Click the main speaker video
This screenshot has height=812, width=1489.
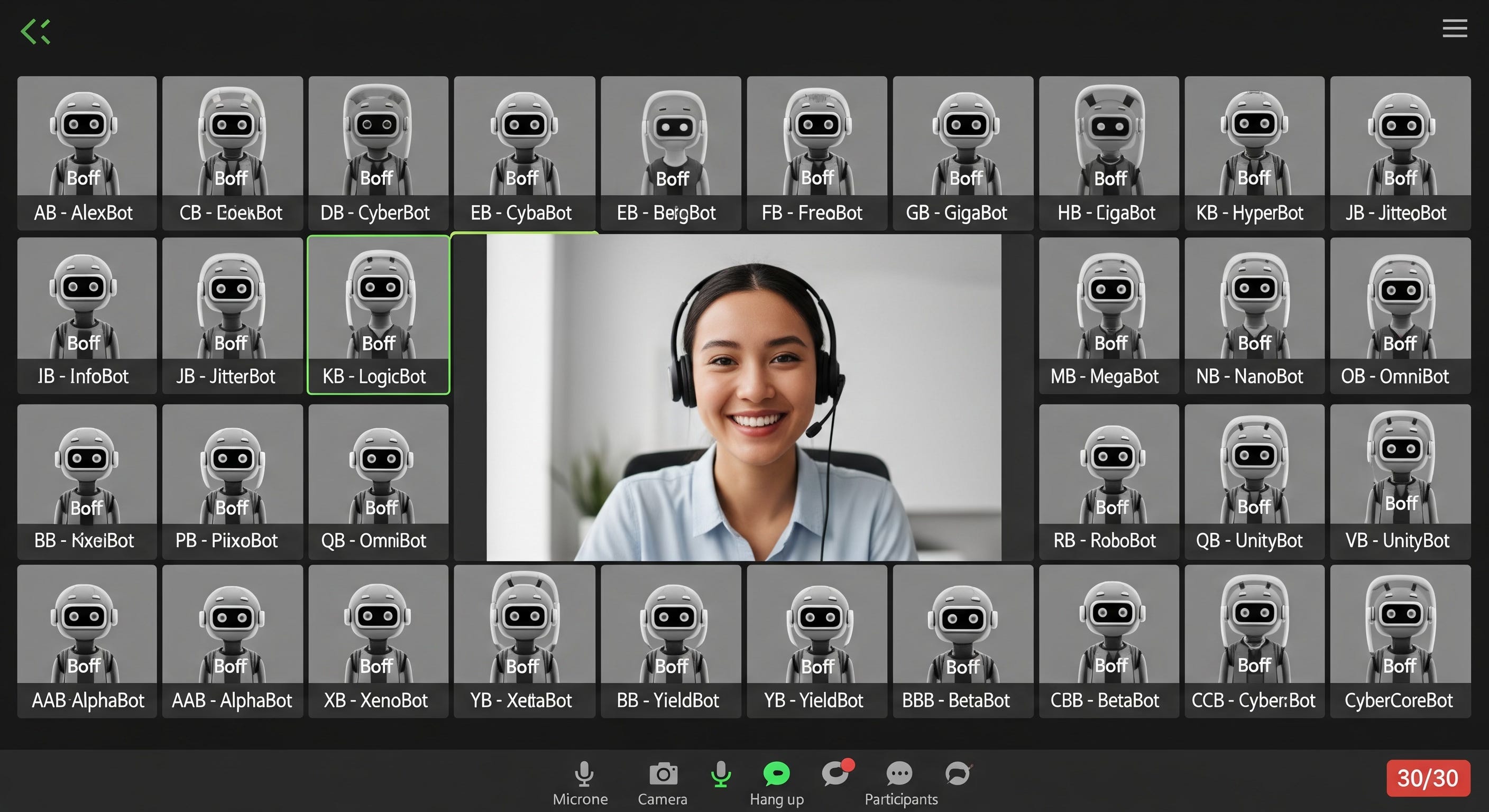point(743,398)
